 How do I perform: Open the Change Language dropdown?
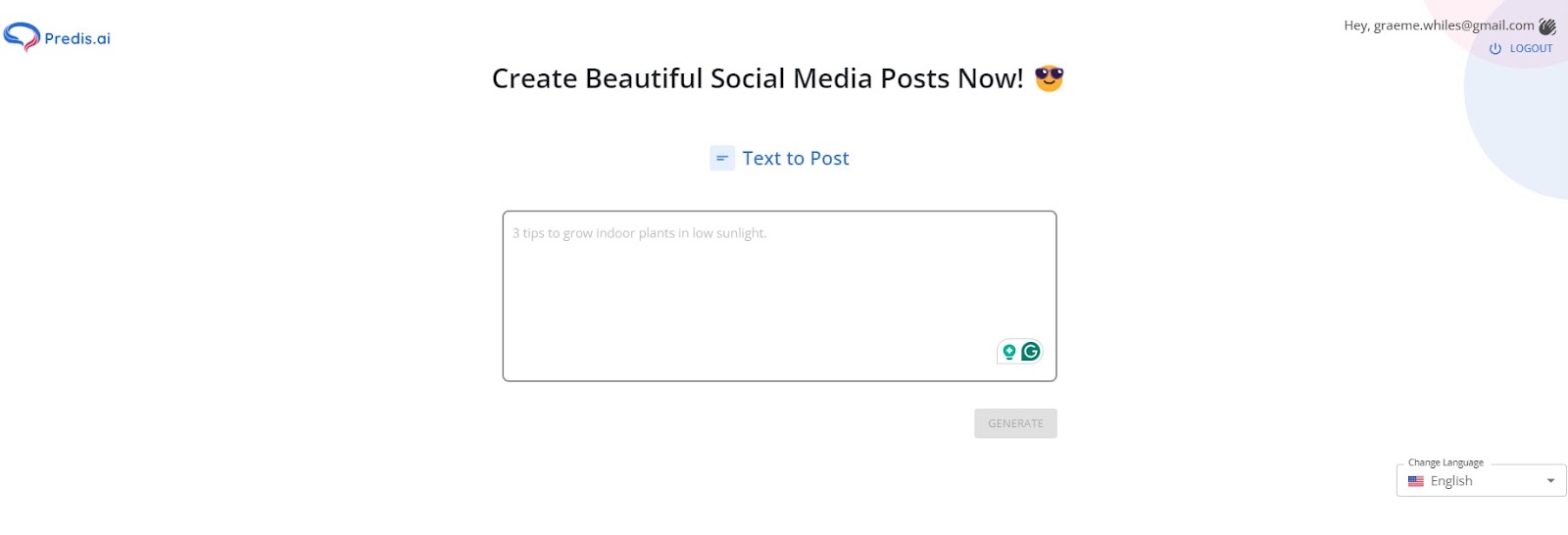(1481, 481)
